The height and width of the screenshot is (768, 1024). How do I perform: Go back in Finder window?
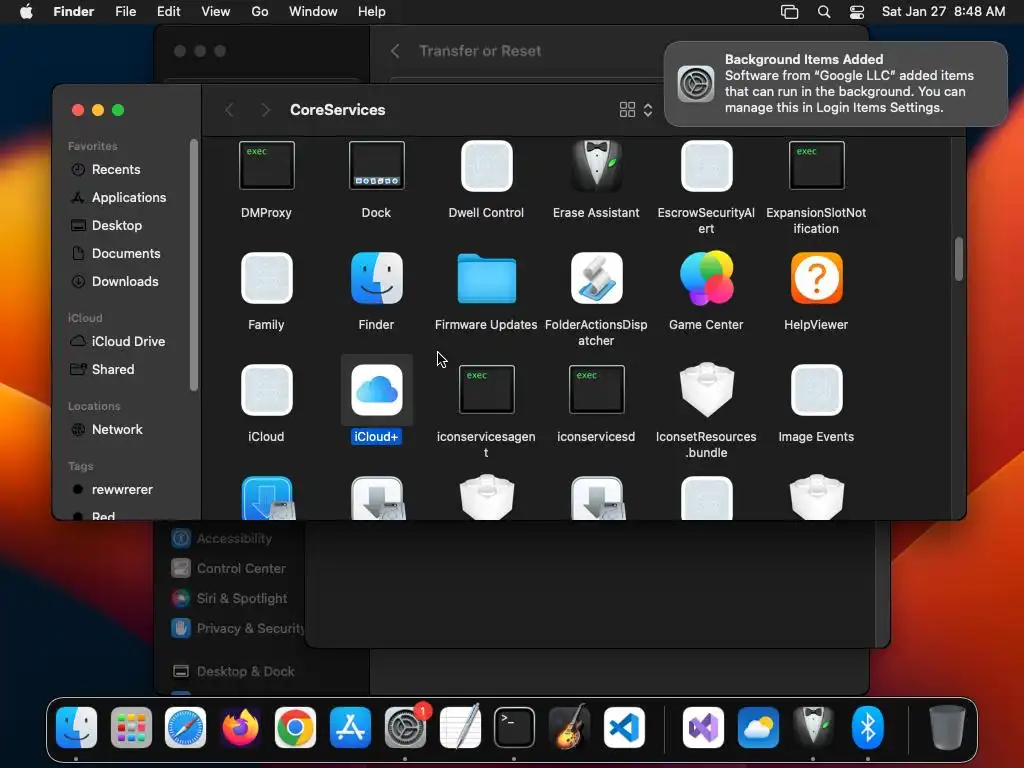229,110
